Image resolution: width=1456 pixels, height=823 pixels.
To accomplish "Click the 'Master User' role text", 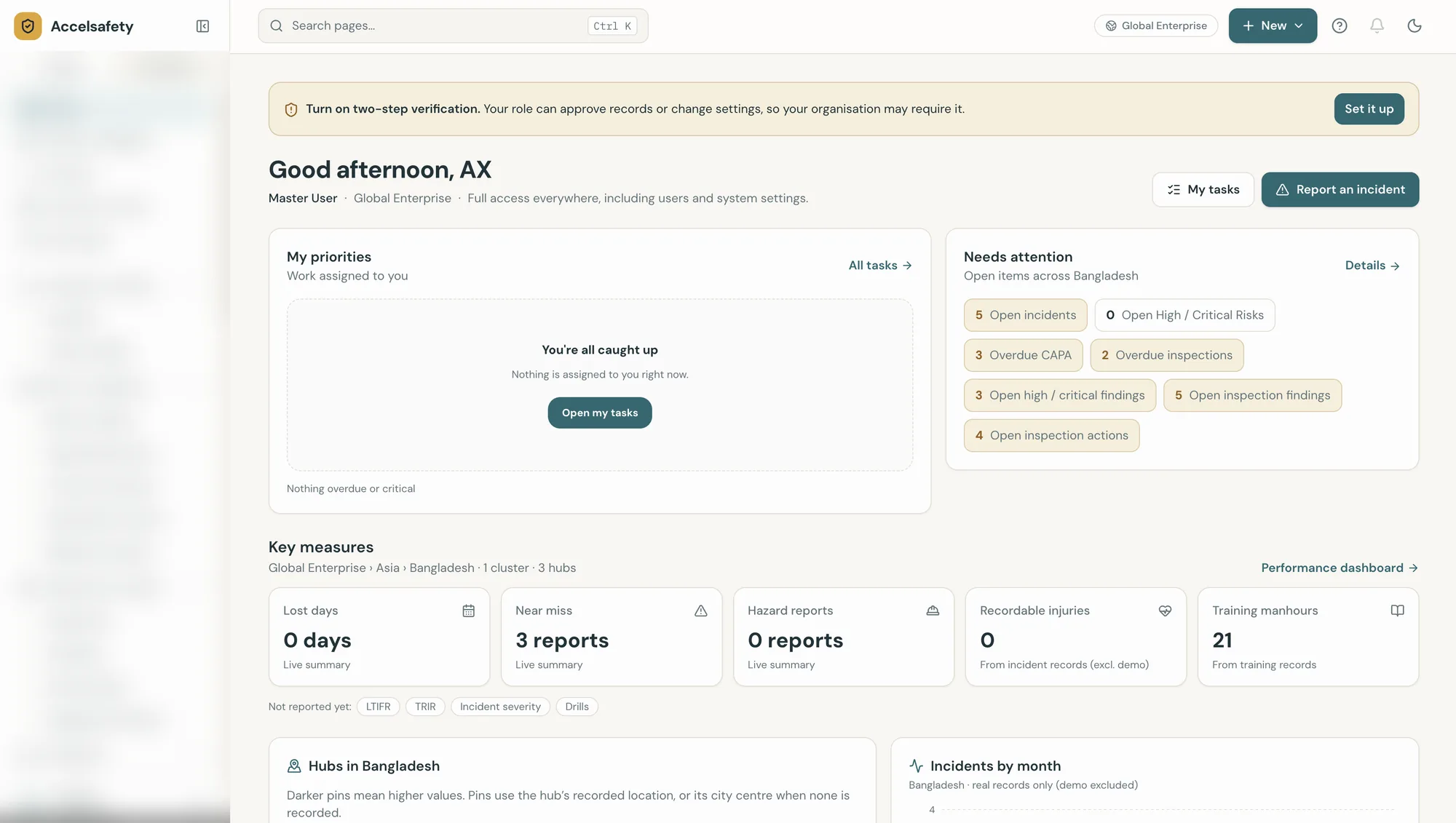I will [x=303, y=199].
